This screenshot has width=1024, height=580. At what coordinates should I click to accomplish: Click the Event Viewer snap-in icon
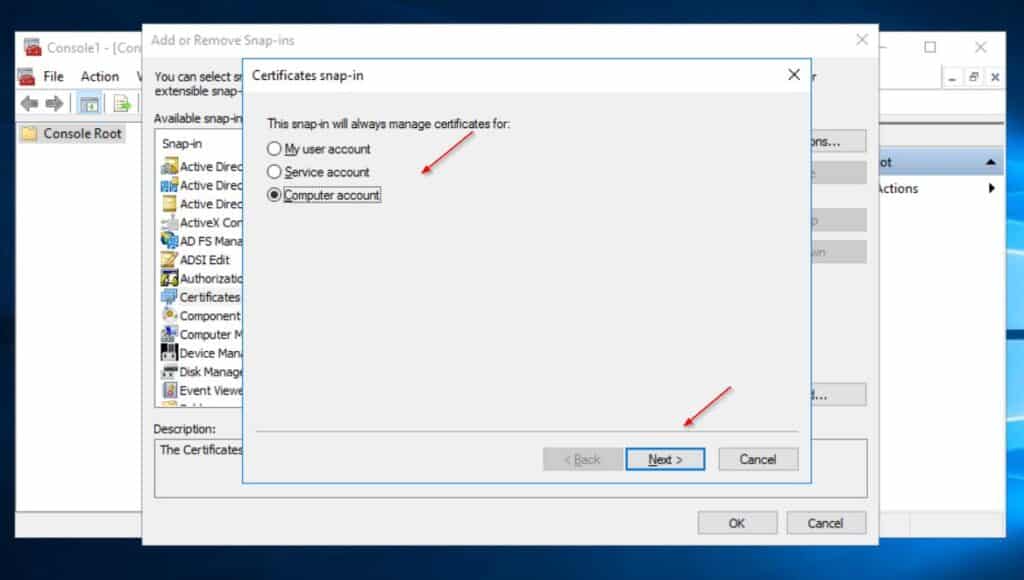pos(169,390)
